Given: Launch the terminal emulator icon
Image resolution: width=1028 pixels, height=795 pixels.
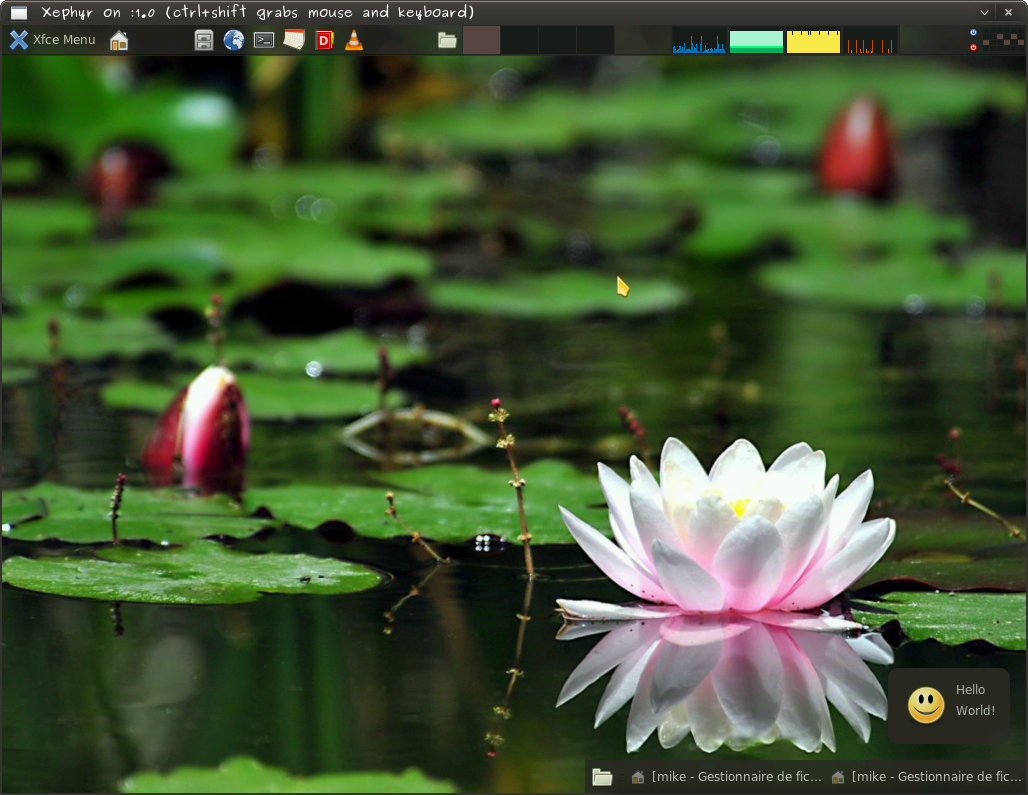Looking at the screenshot, I should (x=264, y=40).
